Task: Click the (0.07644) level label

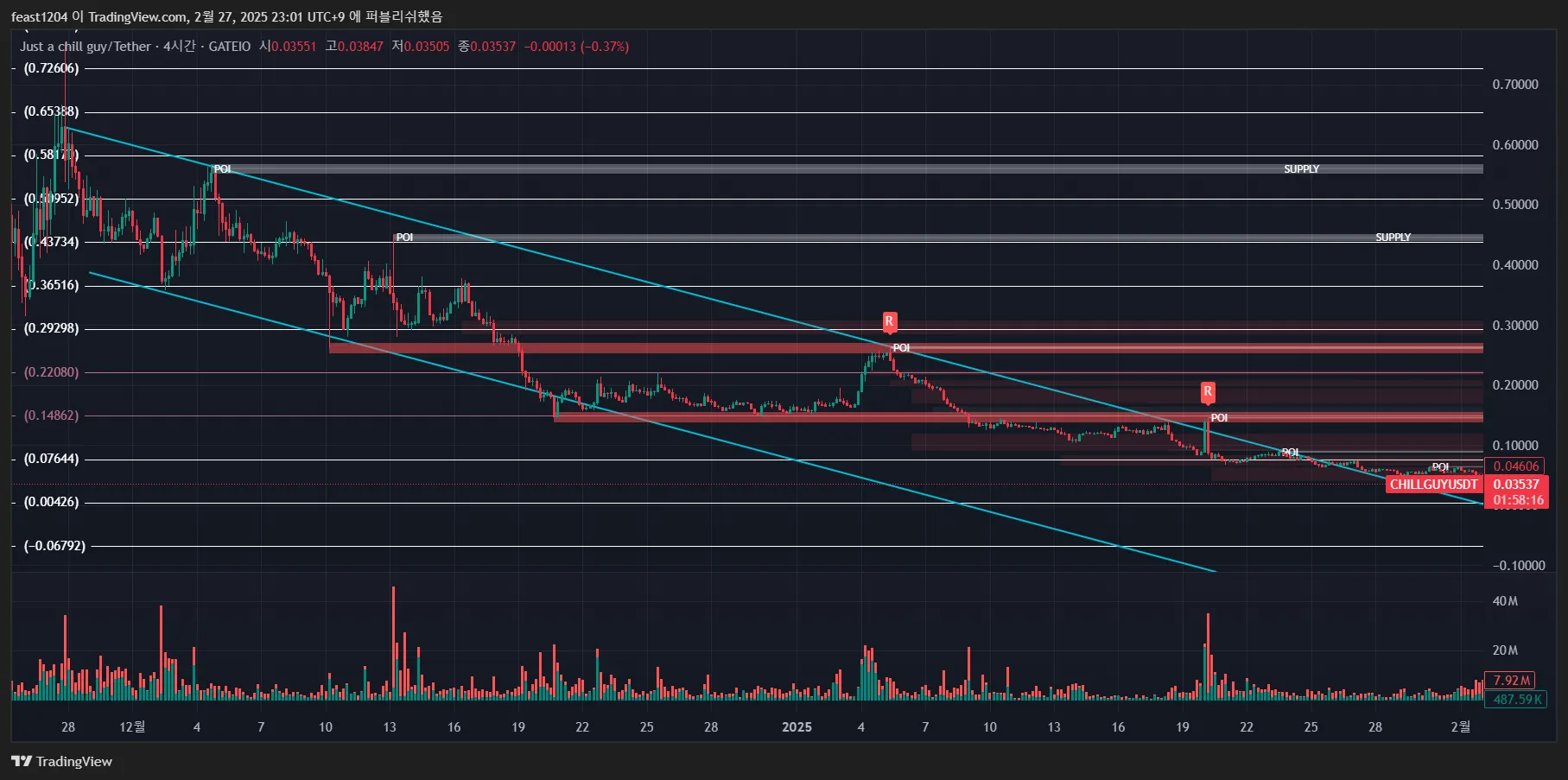Action: (51, 459)
